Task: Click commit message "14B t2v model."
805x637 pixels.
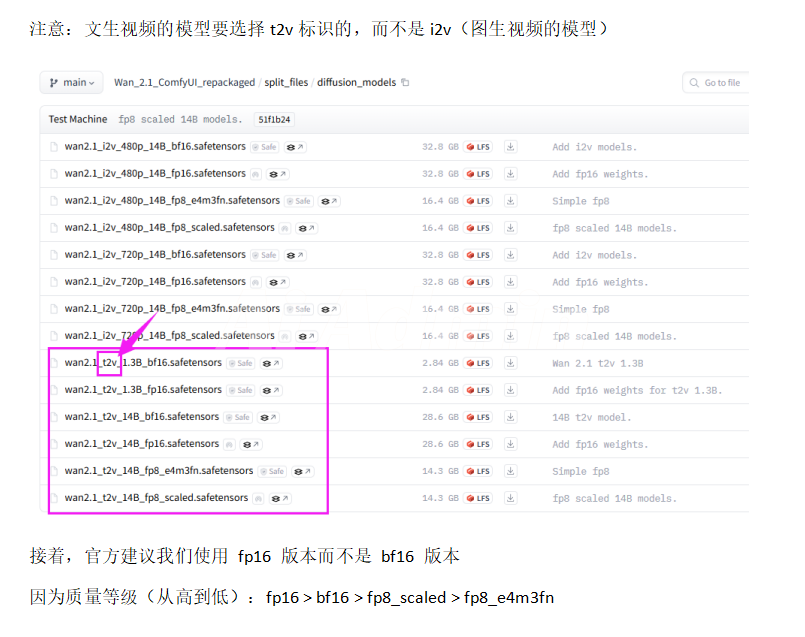Action: (591, 417)
